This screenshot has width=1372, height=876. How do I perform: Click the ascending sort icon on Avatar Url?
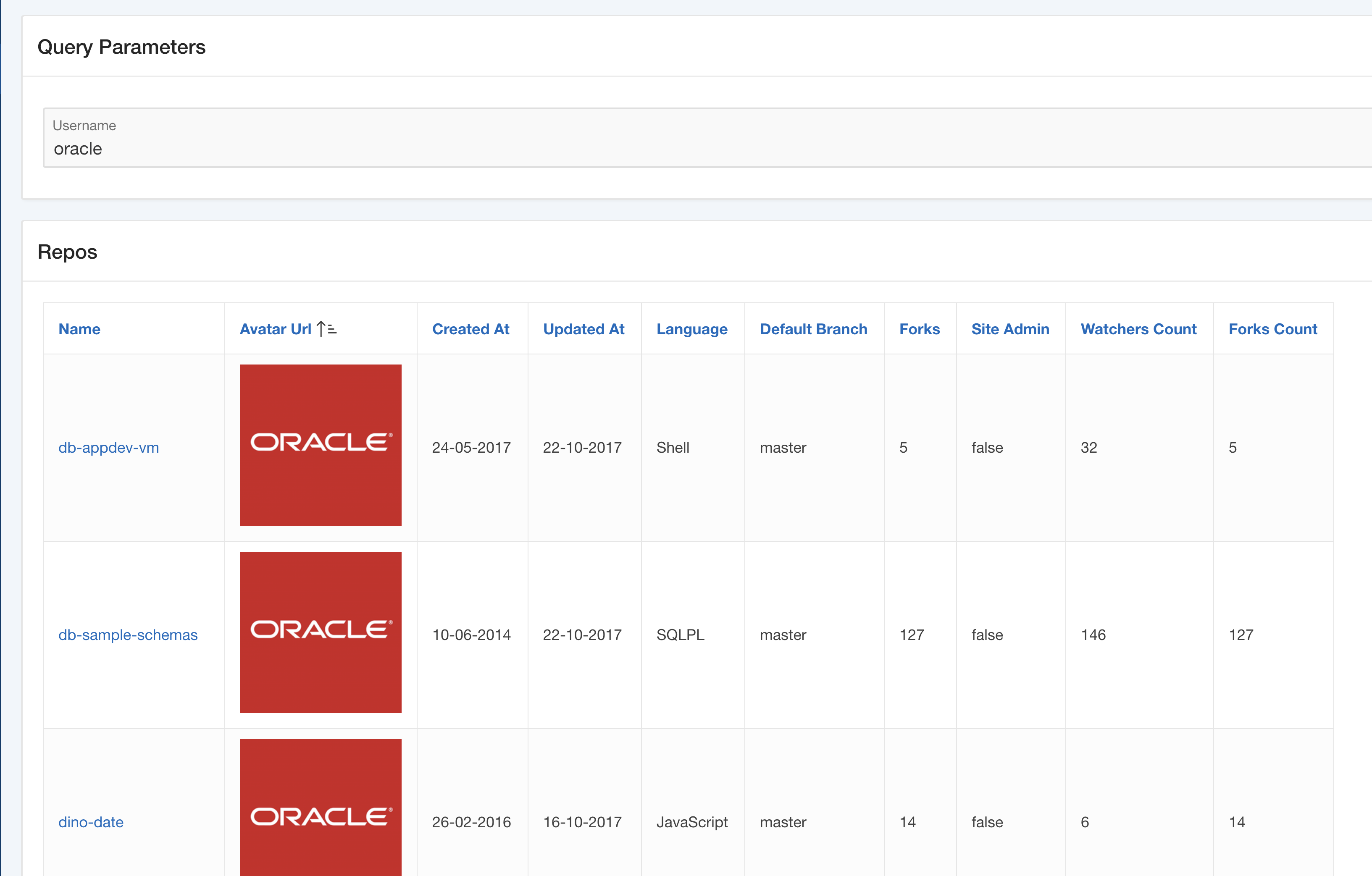[326, 329]
